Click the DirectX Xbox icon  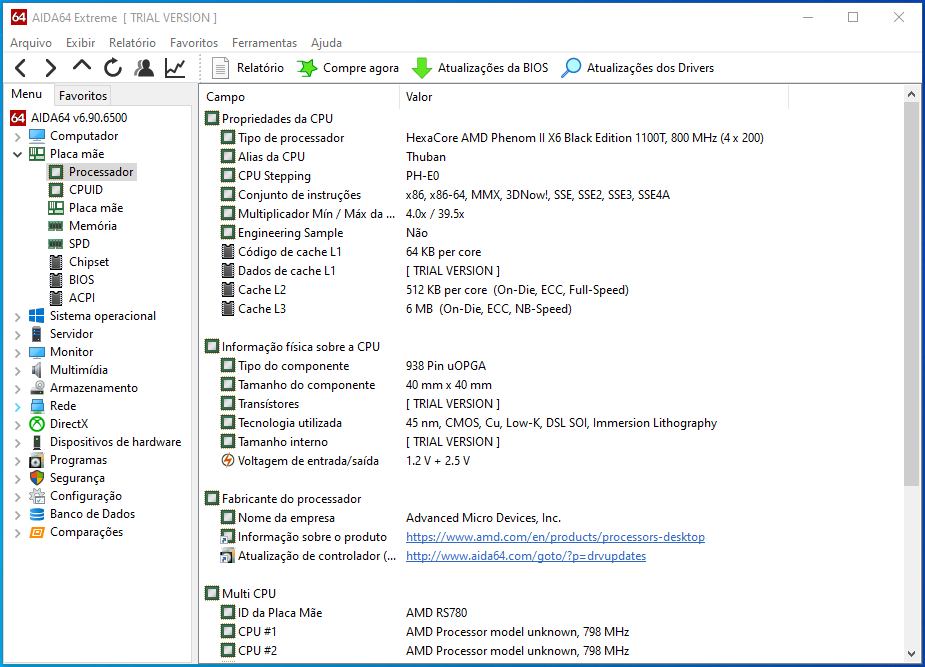point(37,424)
